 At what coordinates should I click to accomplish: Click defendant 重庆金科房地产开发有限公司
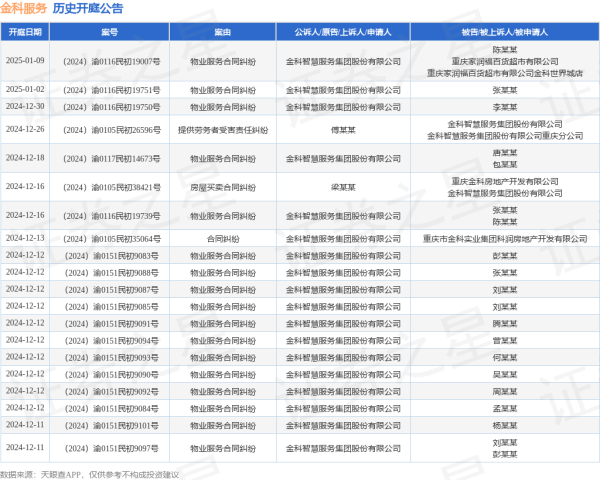point(505,182)
